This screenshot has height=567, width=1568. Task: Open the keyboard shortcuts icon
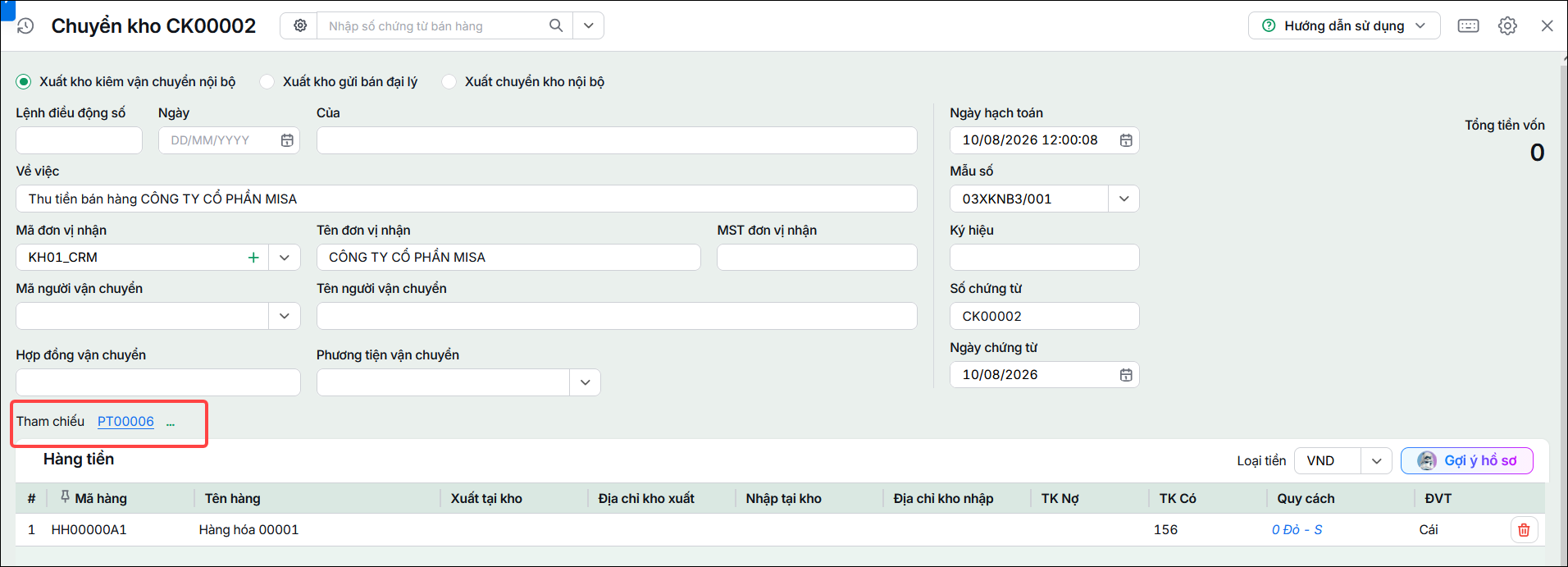point(1468,25)
